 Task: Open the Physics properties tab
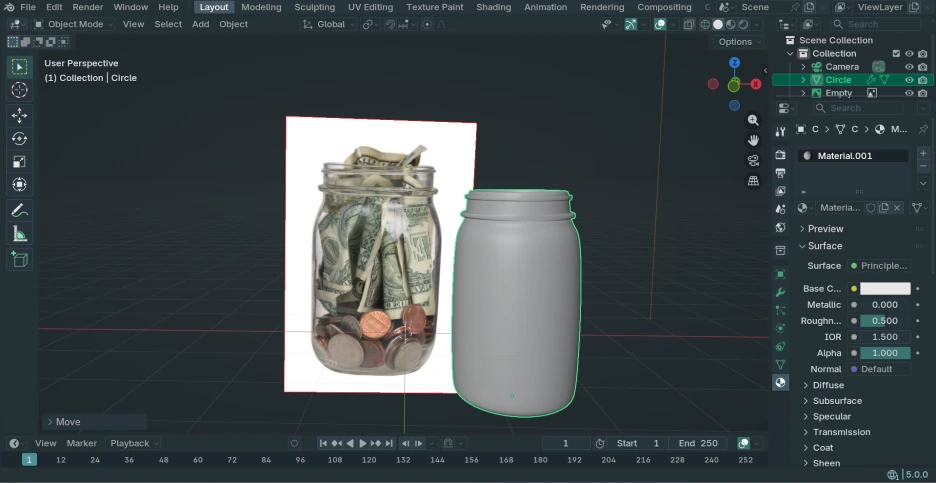tap(780, 328)
